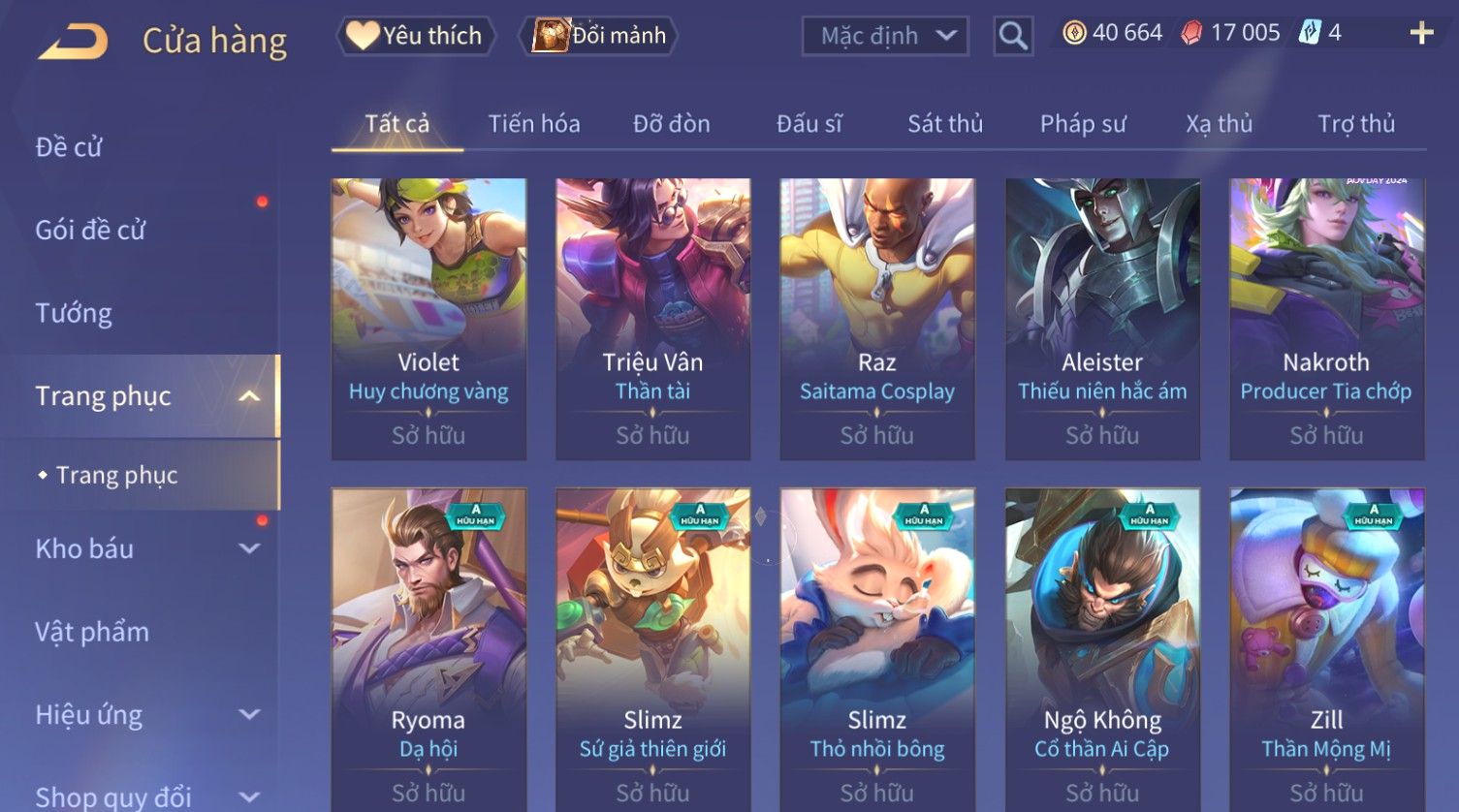Click the gold coin currency icon
1459x812 pixels.
tap(1074, 33)
